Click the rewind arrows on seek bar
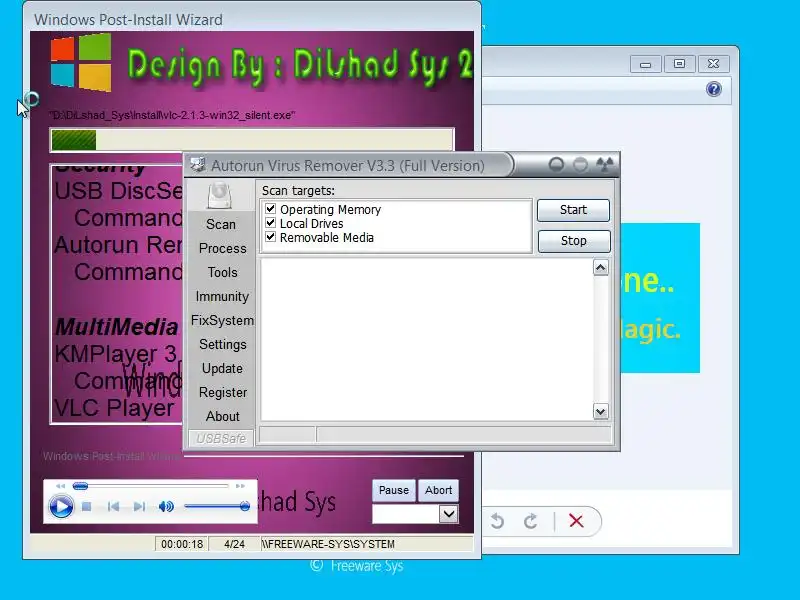800x600 pixels. (60, 486)
